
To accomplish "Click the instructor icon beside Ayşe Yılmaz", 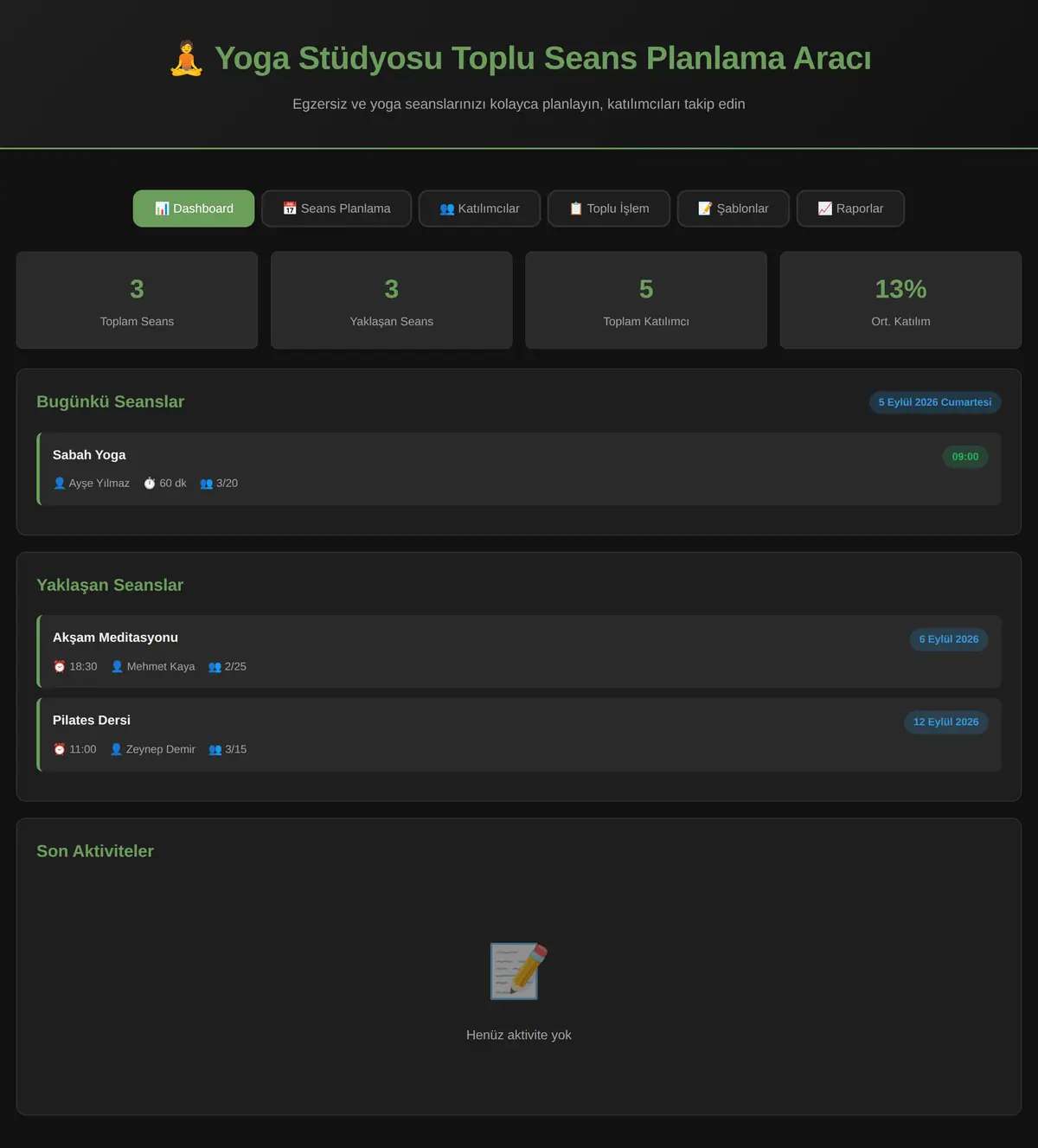I will [x=60, y=483].
